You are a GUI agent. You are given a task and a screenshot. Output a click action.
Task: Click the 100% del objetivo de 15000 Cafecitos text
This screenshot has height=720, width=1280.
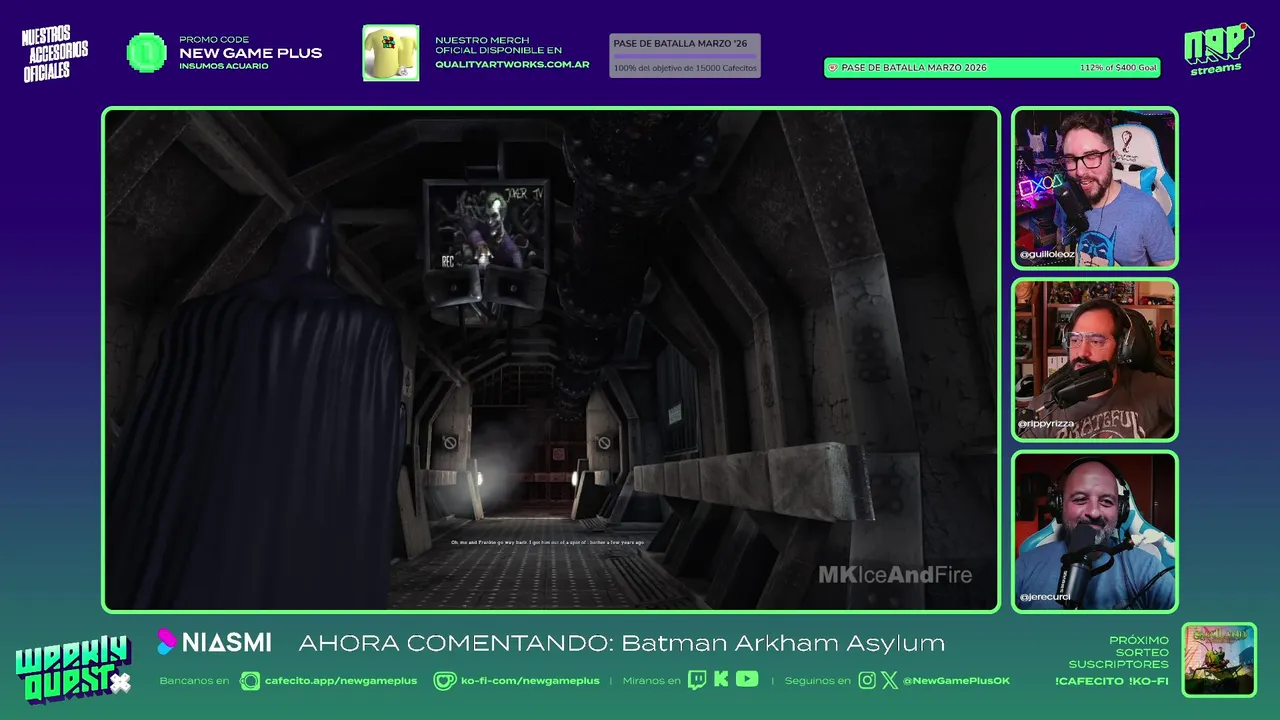point(685,68)
